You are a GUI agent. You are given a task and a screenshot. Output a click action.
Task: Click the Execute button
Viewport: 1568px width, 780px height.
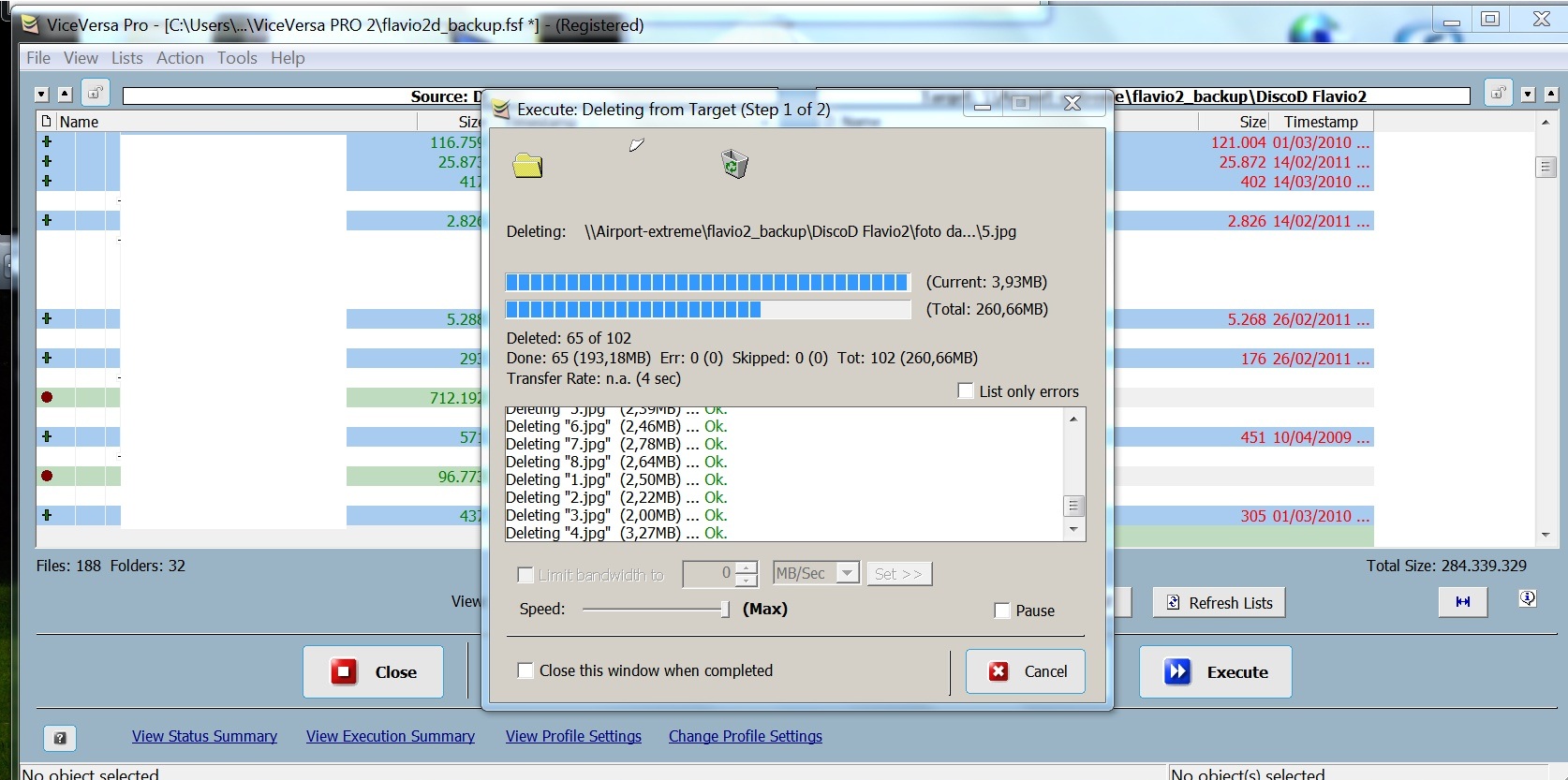(1216, 671)
